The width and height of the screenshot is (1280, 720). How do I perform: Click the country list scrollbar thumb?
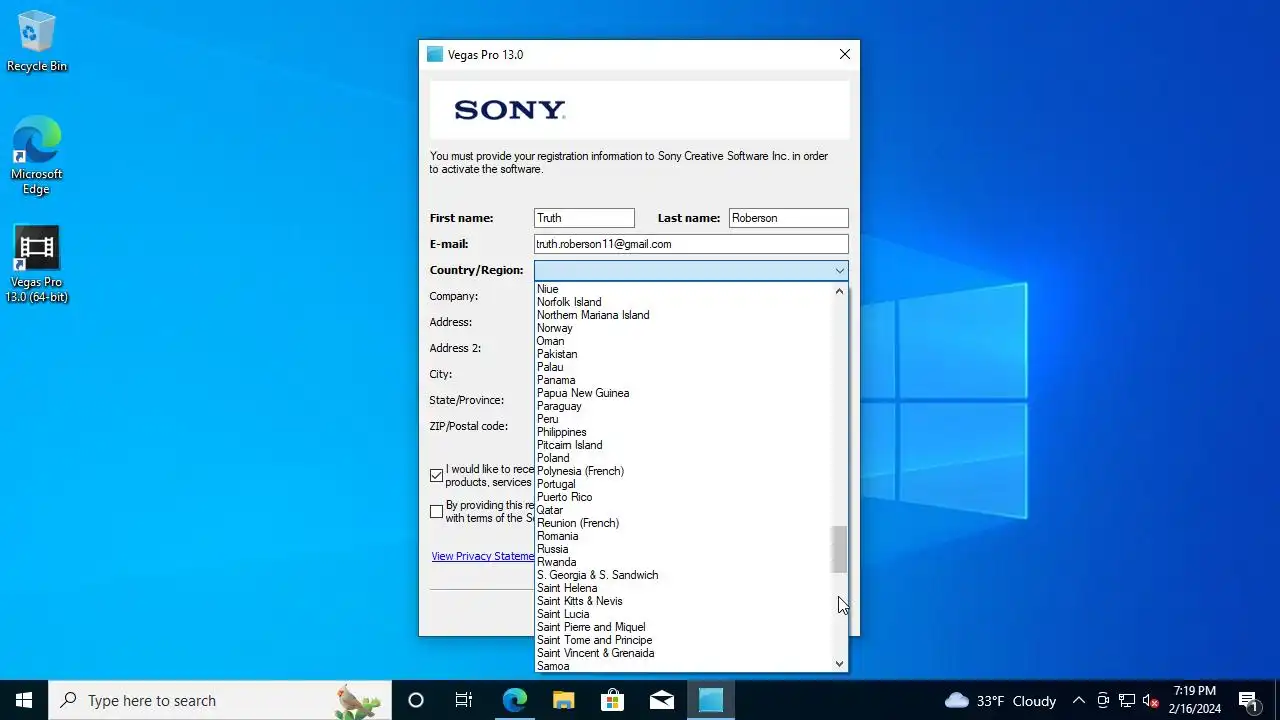tap(839, 550)
